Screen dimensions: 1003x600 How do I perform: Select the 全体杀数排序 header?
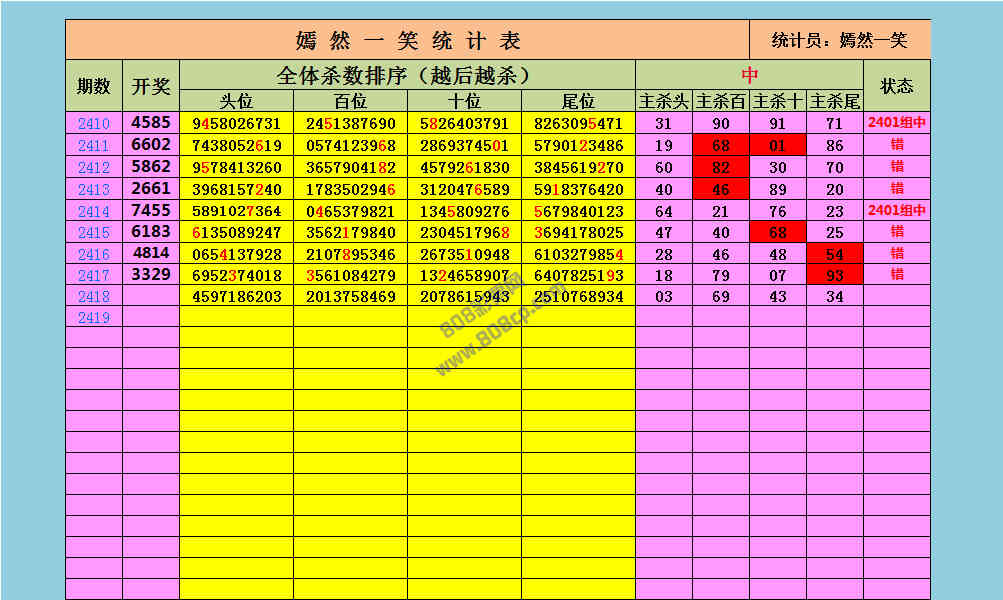407,75
